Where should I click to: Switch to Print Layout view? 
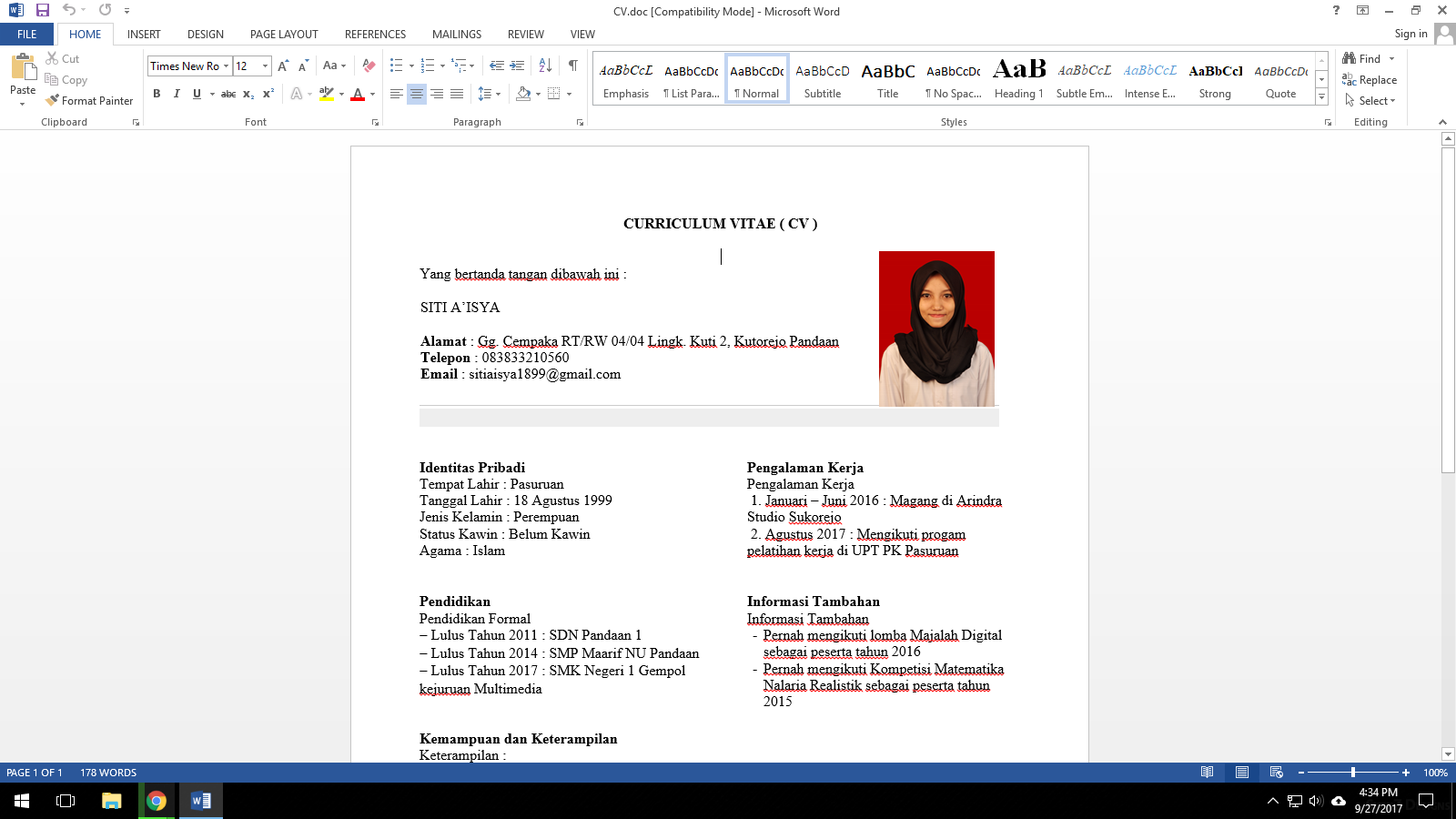coord(1242,773)
